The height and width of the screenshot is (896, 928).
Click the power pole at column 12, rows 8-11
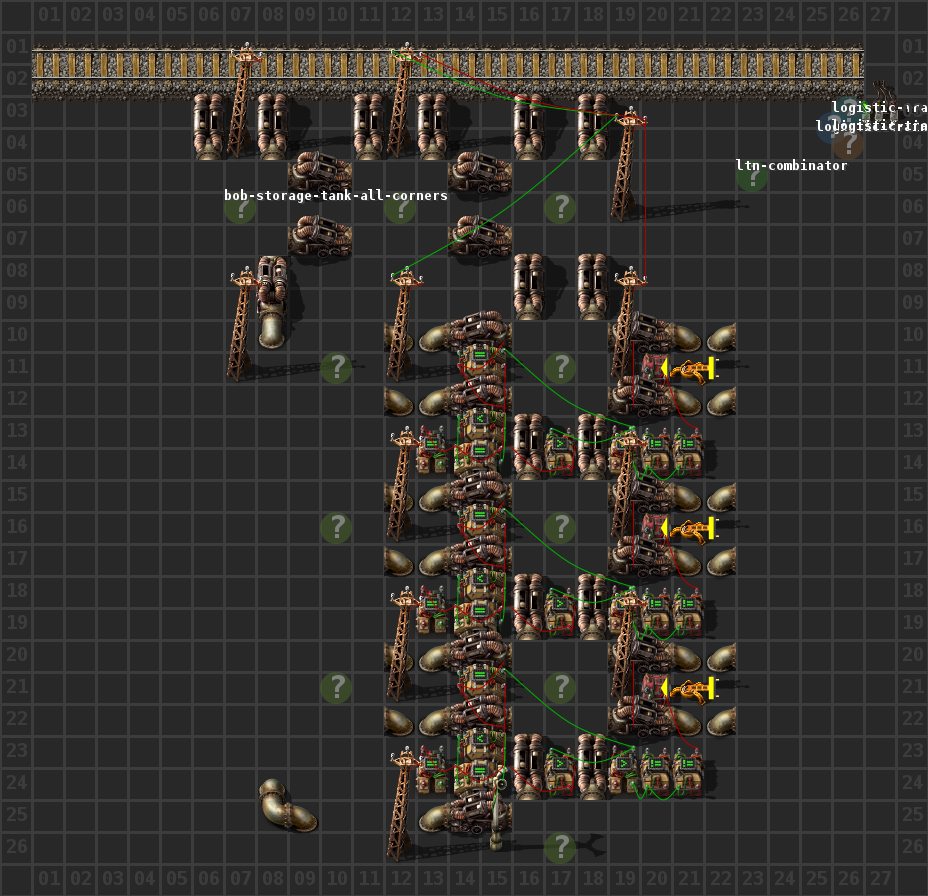point(402,323)
